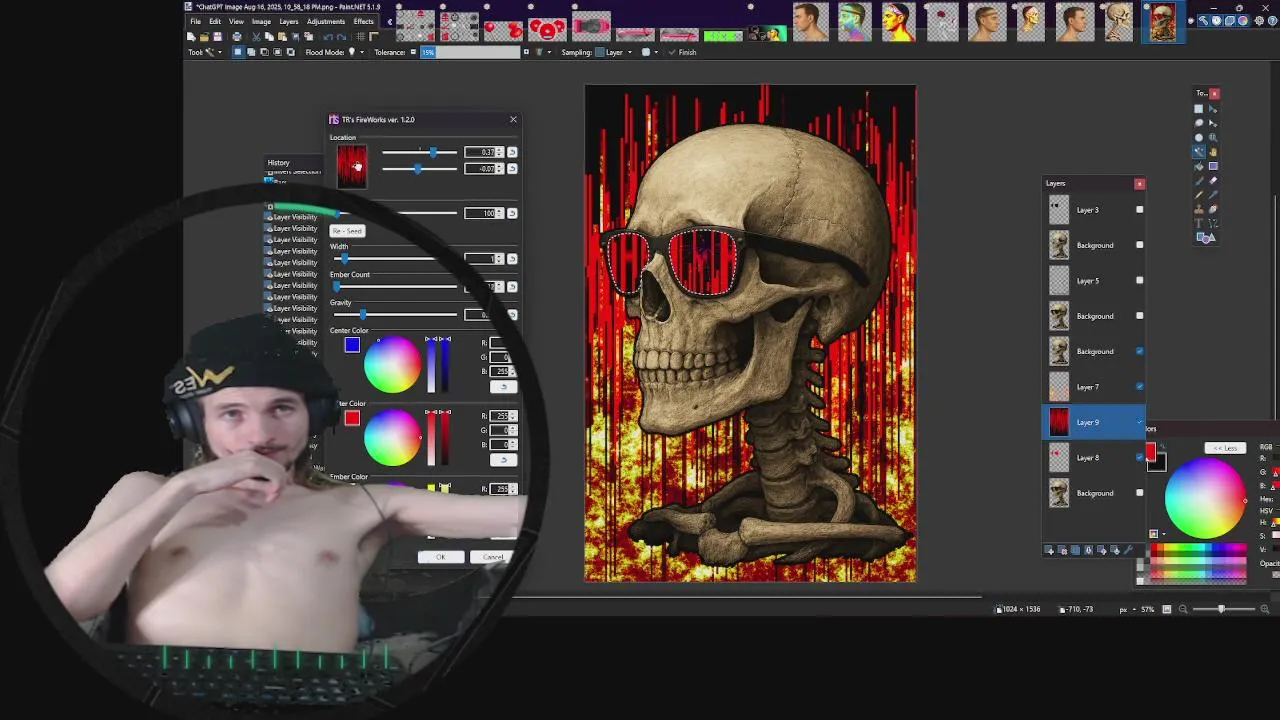Select the Zoom magnifier tool
Image resolution: width=1280 pixels, height=720 pixels.
(1213, 137)
